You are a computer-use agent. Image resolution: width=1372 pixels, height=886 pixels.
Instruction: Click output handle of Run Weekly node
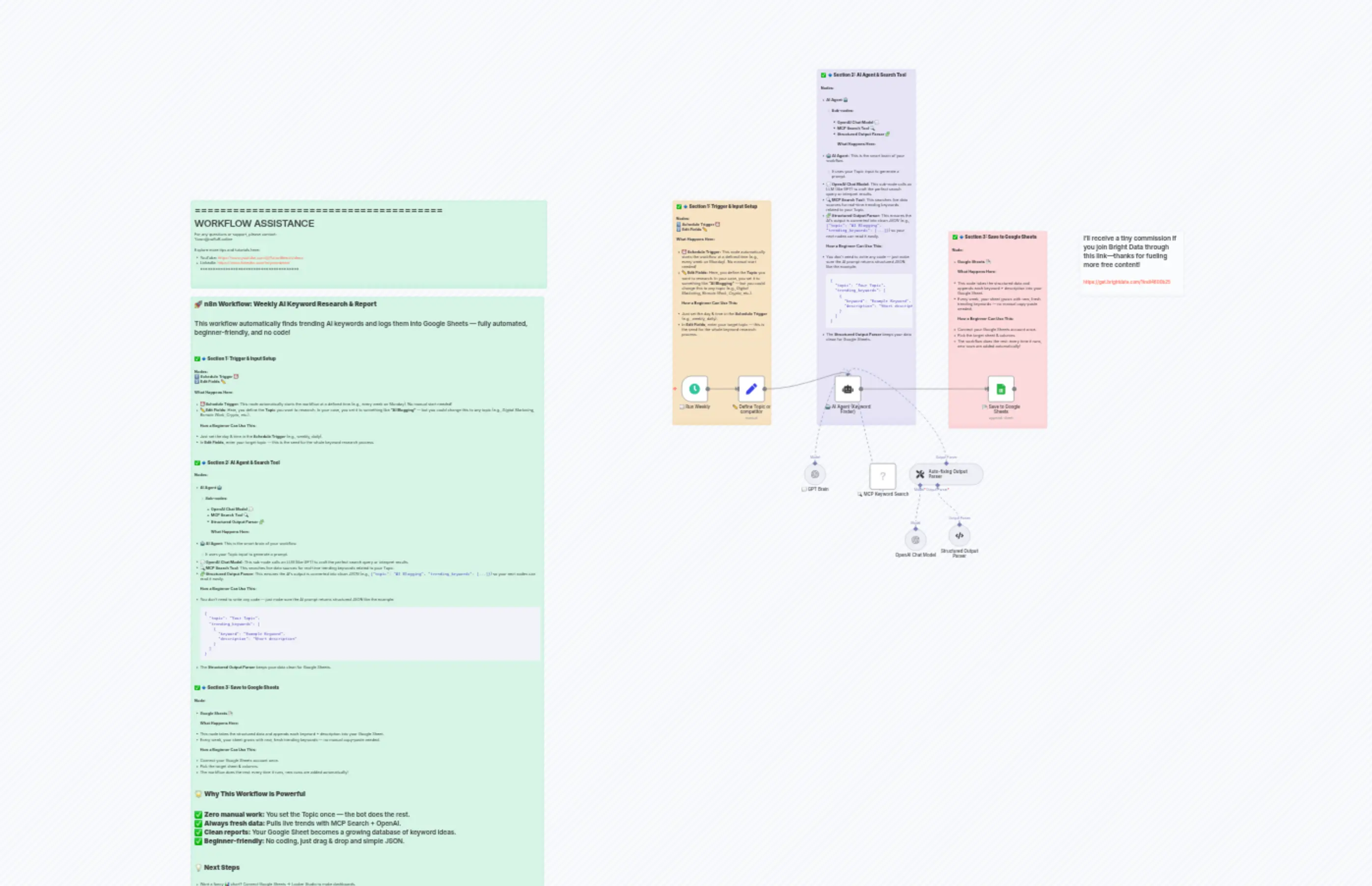point(707,389)
